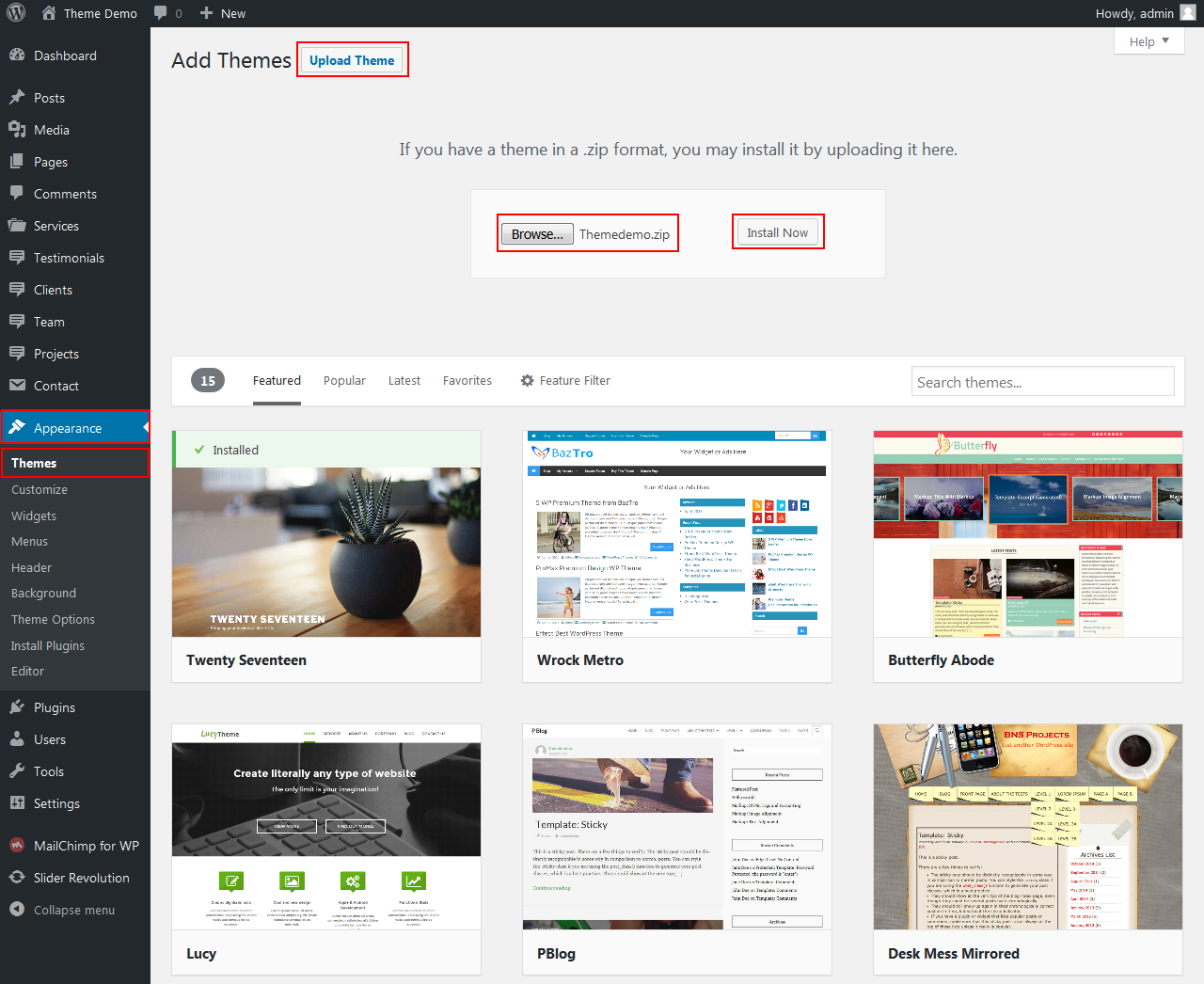Open Media via its sidebar icon
Viewport: 1204px width, 984px height.
click(x=17, y=130)
